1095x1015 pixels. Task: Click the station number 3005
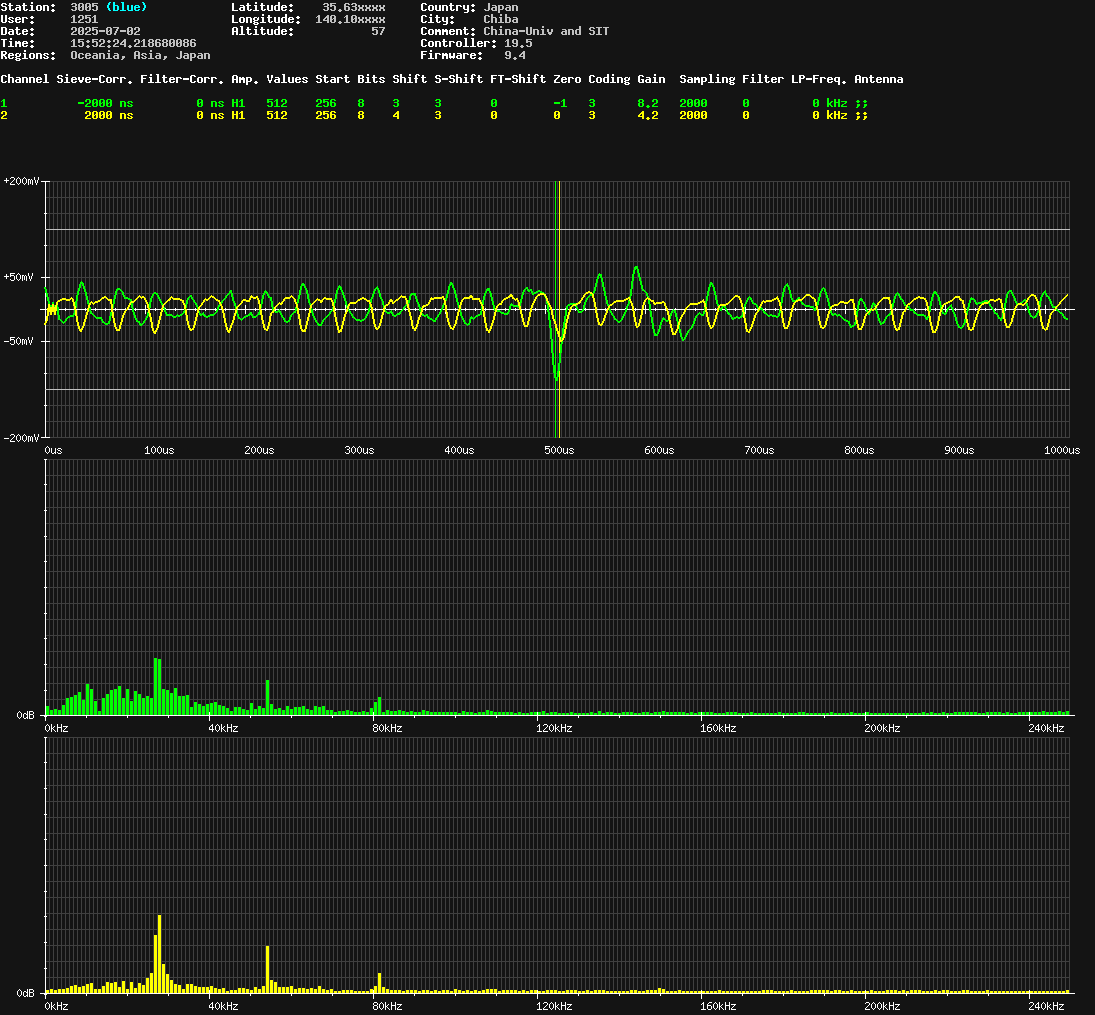(84, 7)
